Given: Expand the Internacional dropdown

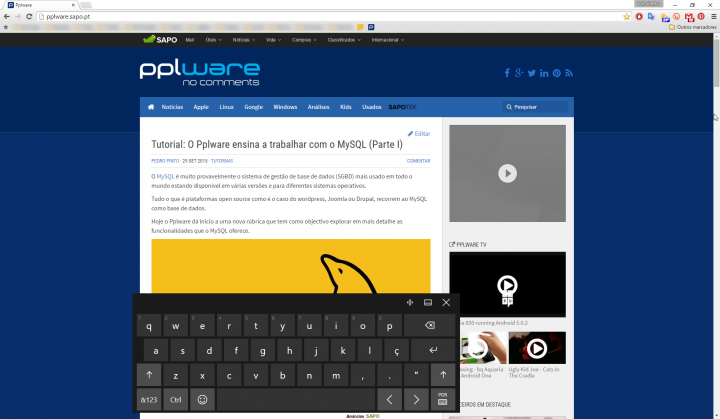Looking at the screenshot, I should (388, 40).
